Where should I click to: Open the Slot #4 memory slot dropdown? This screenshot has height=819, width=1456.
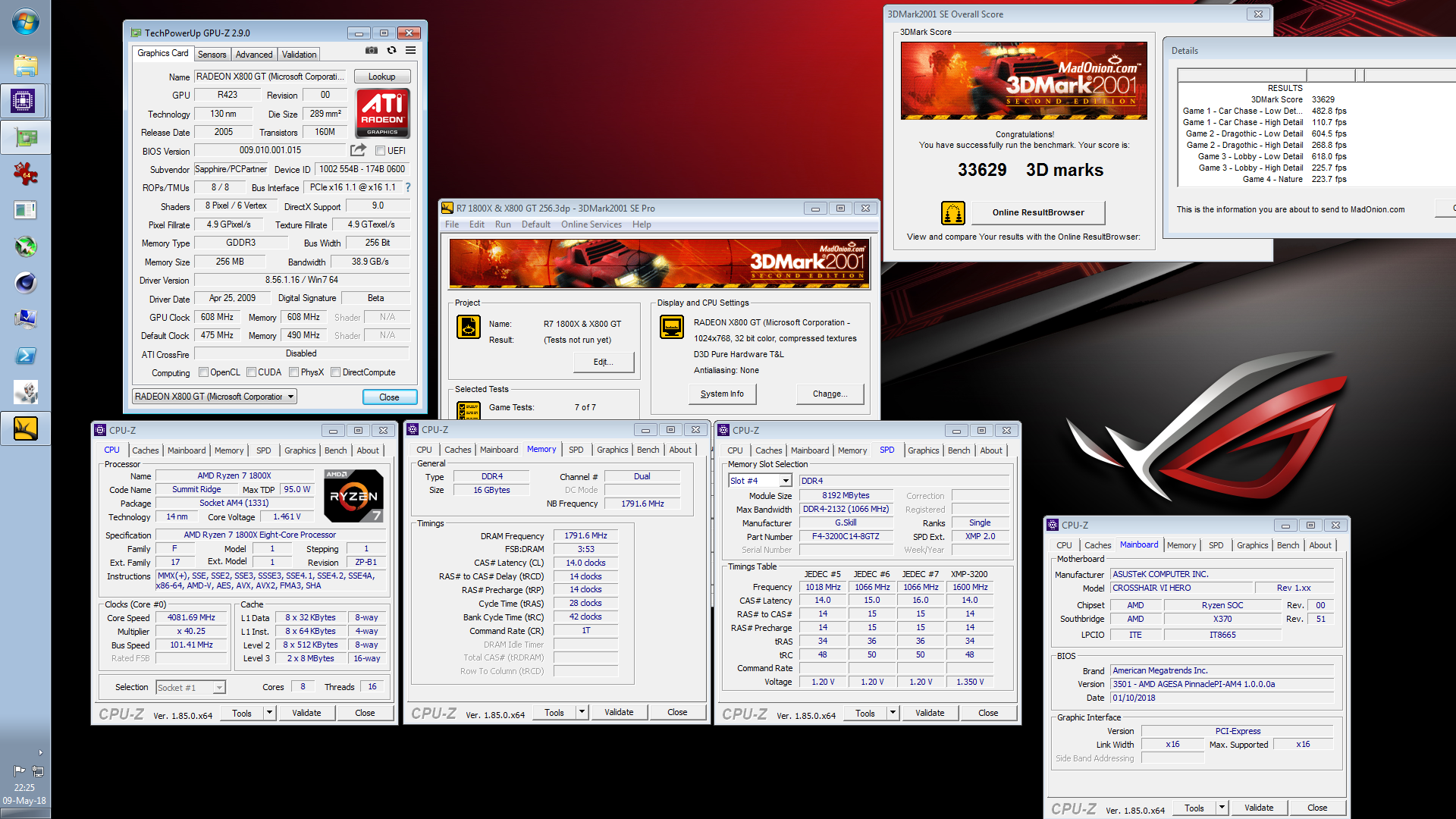[x=761, y=481]
